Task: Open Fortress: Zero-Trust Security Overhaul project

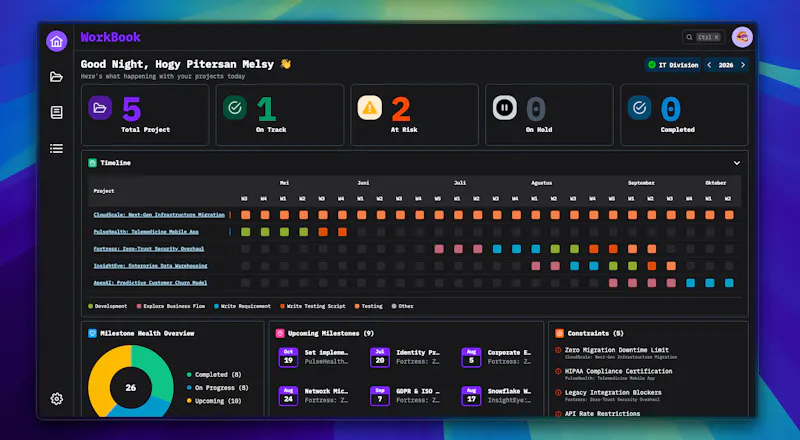Action: [148, 249]
